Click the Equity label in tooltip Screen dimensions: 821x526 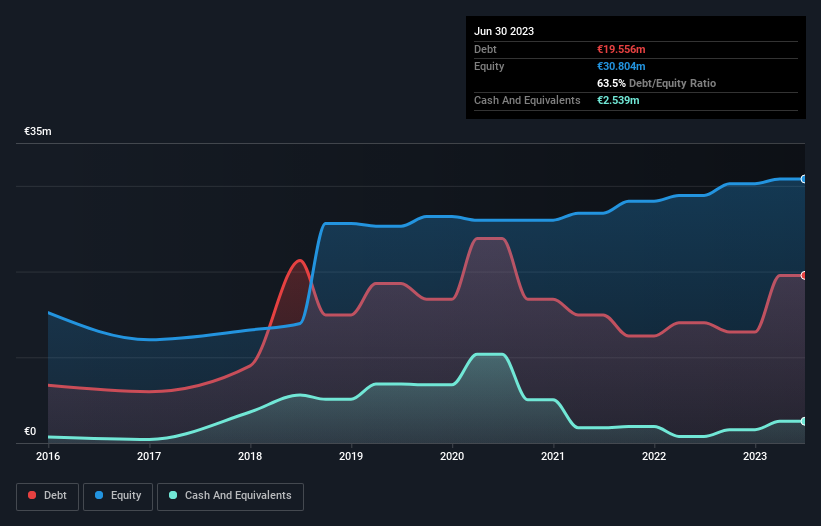(489, 66)
